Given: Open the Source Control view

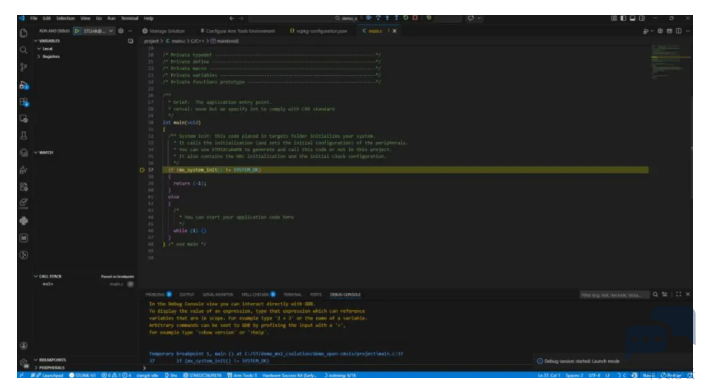Looking at the screenshot, I should point(24,67).
